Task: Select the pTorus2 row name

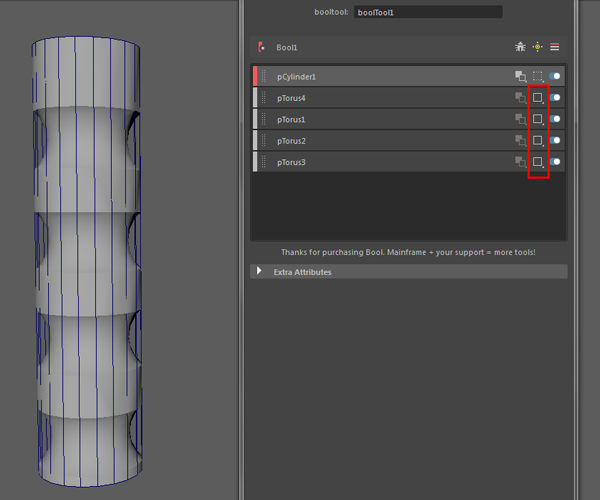Action: 291,141
